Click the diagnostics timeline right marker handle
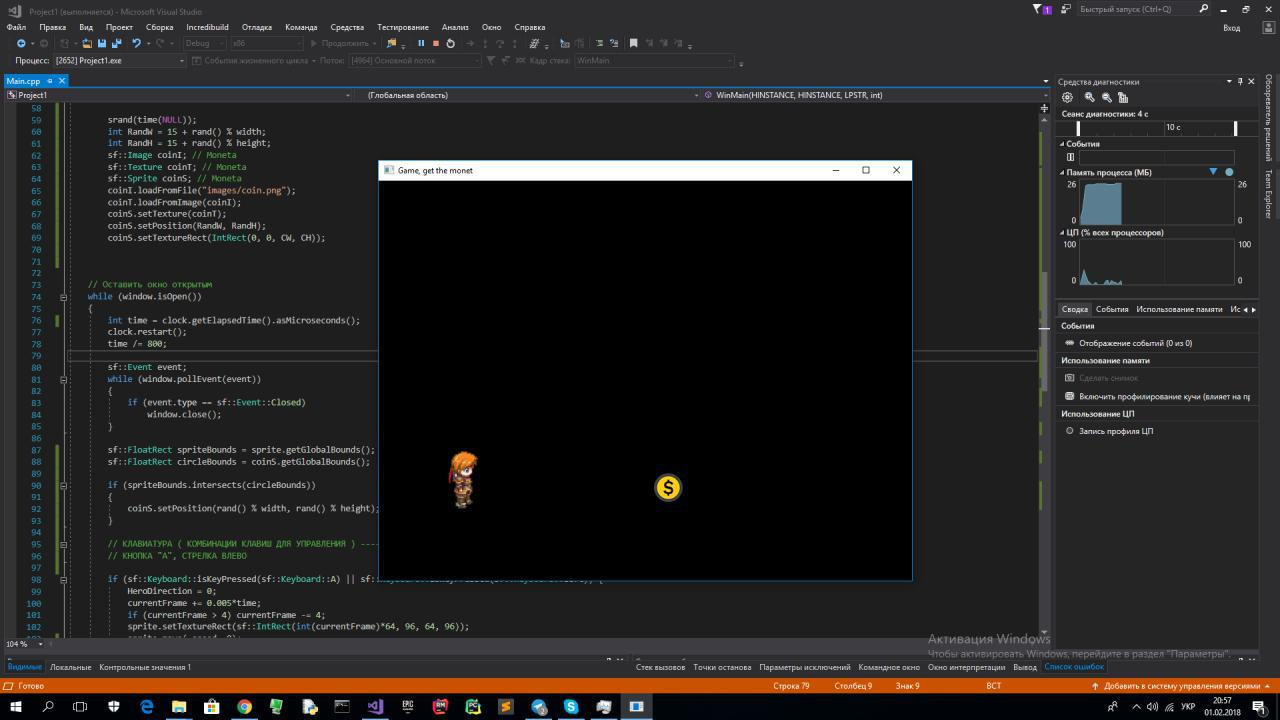 [1235, 128]
